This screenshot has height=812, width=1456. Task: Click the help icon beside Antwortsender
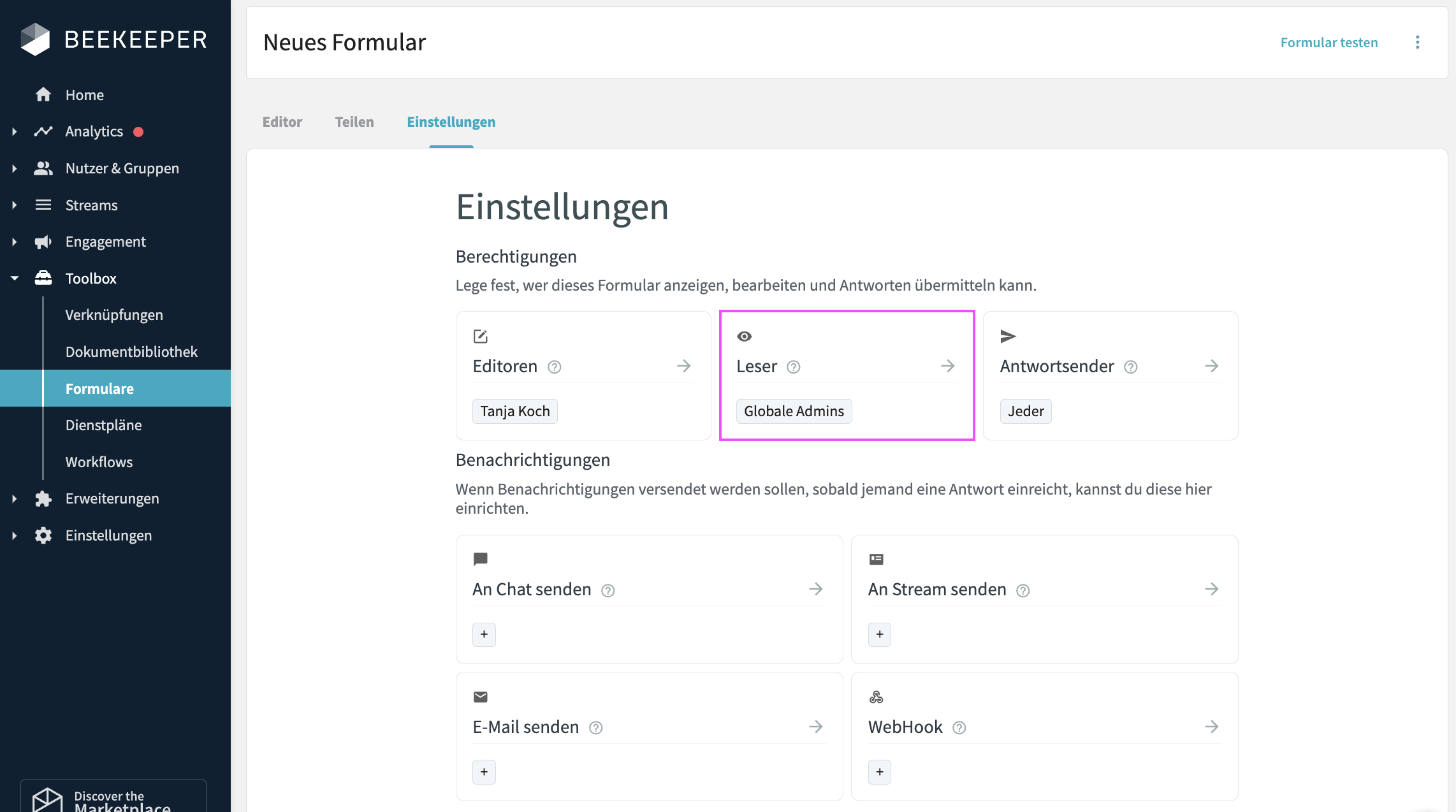[1130, 367]
